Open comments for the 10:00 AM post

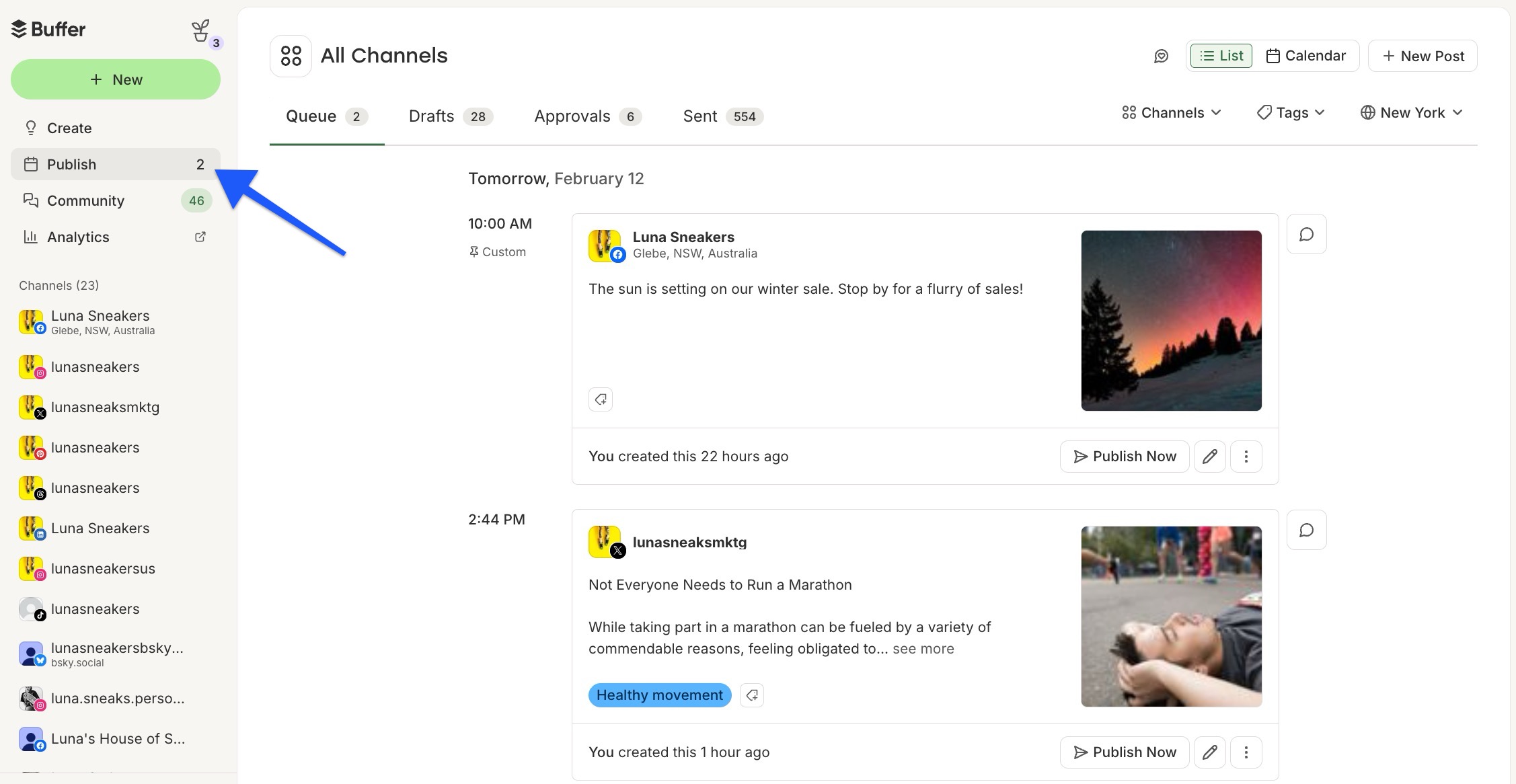1307,234
